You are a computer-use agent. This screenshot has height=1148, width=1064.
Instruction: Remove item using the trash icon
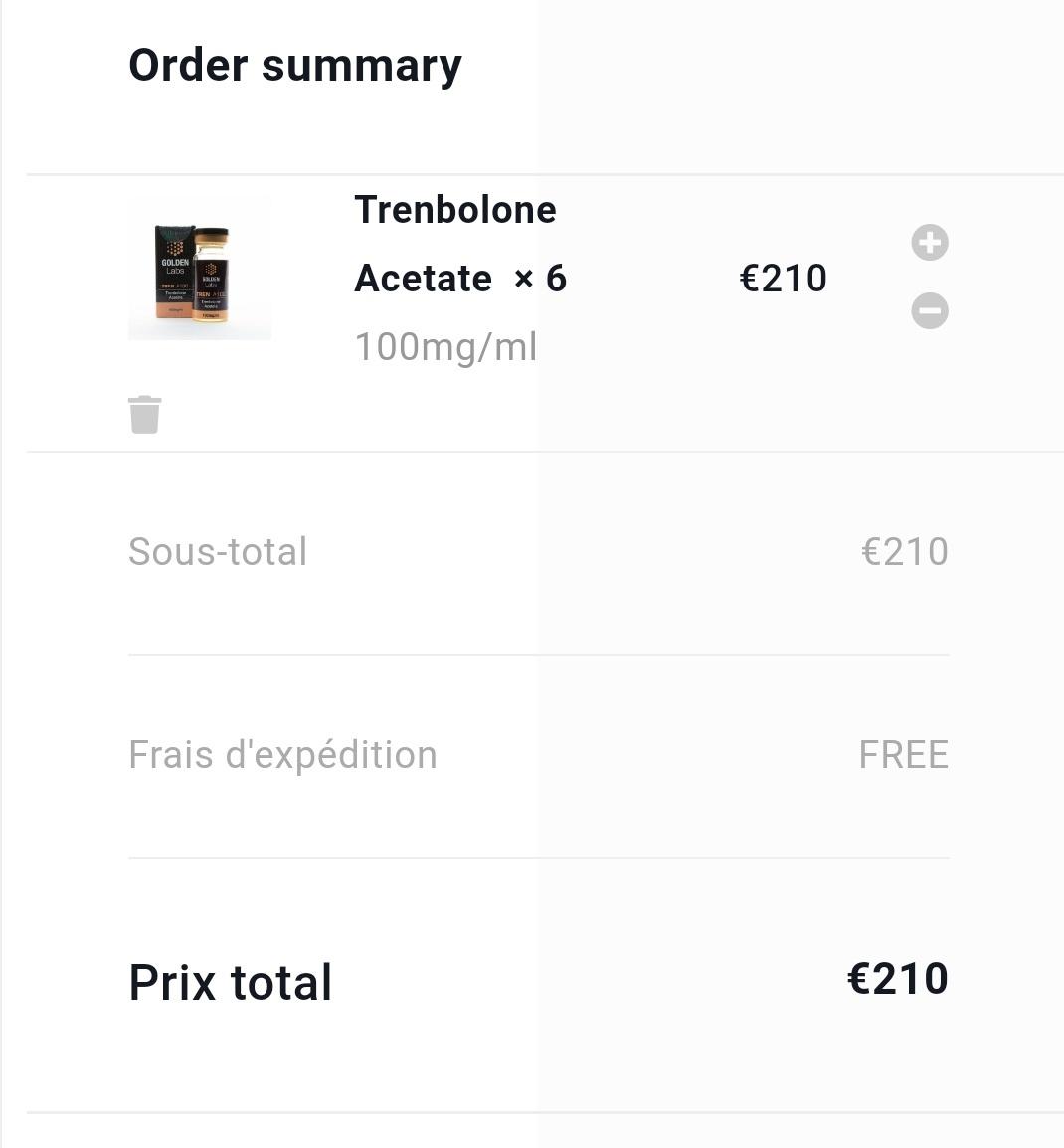(145, 415)
